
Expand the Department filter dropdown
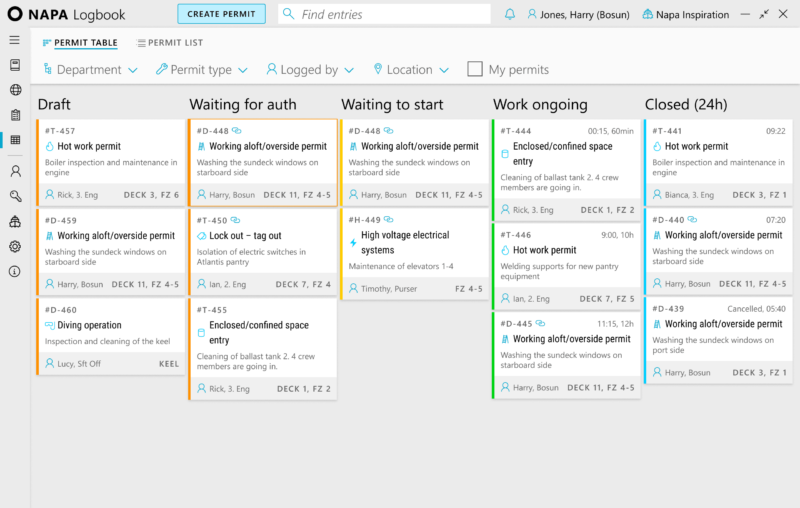[91, 69]
